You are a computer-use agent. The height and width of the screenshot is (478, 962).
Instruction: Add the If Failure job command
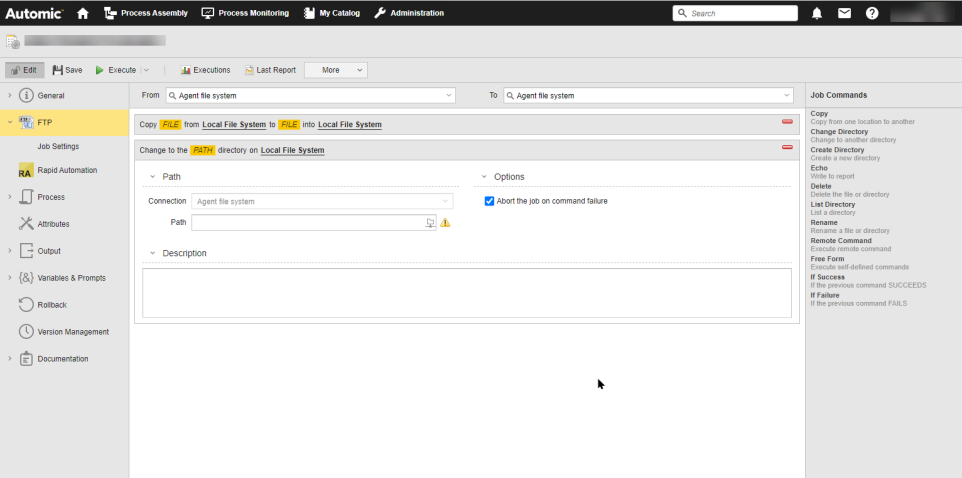[825, 295]
